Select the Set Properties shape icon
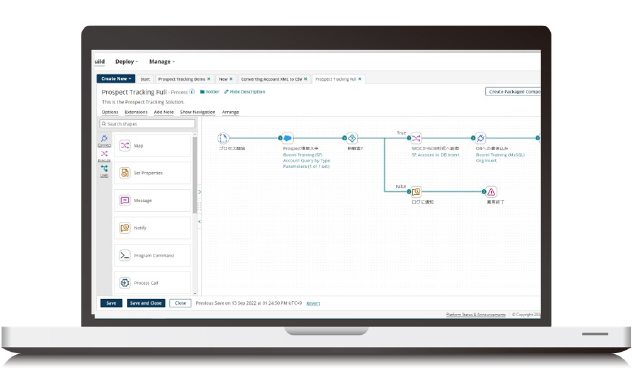 coord(125,173)
